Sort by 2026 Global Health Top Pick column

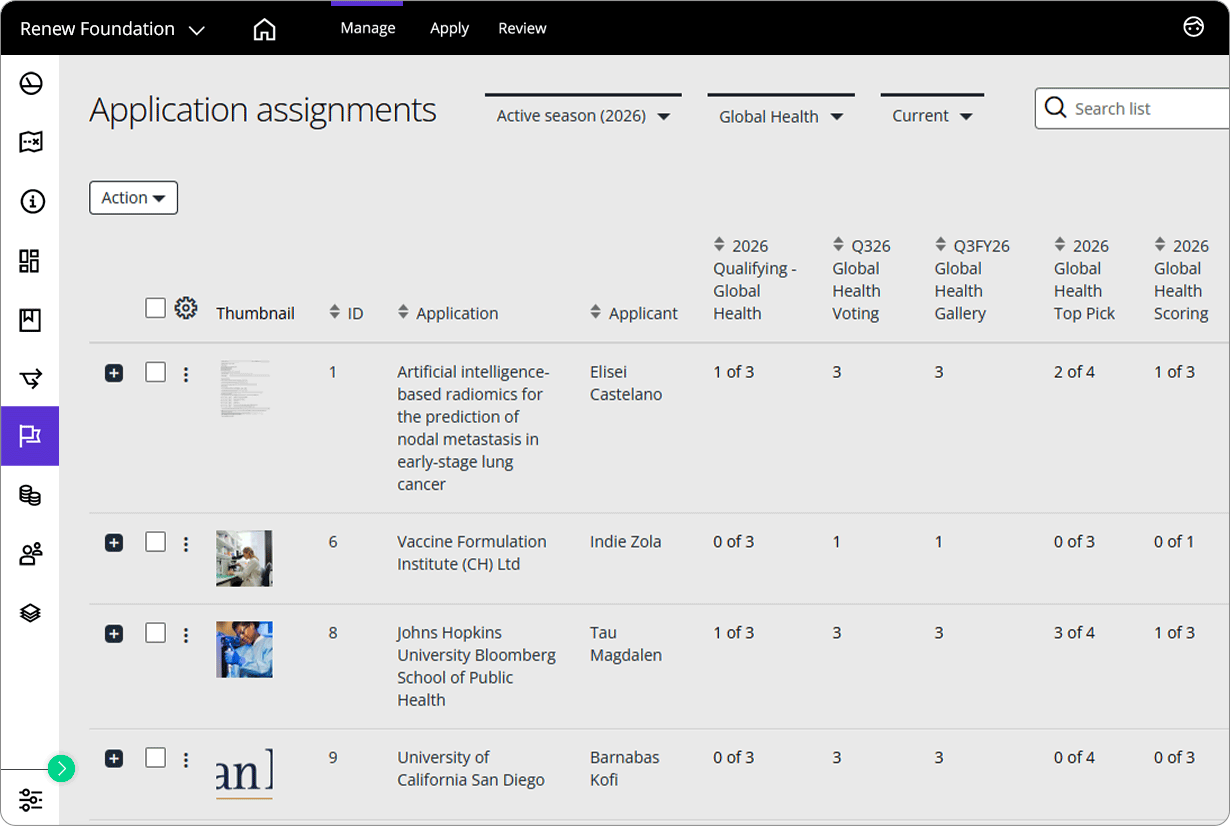coord(1060,244)
